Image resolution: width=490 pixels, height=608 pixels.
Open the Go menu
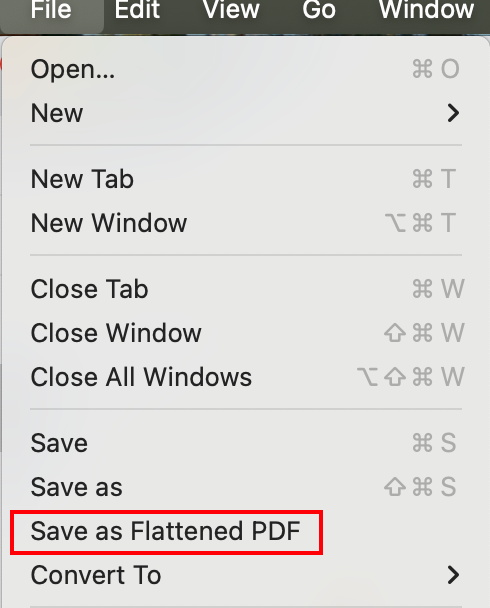pyautogui.click(x=319, y=9)
